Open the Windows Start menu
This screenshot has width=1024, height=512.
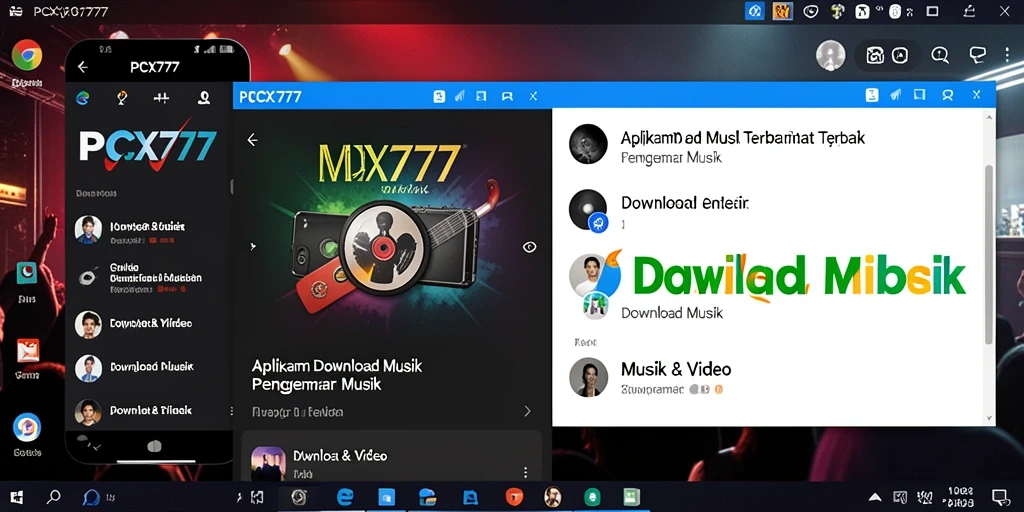16,497
